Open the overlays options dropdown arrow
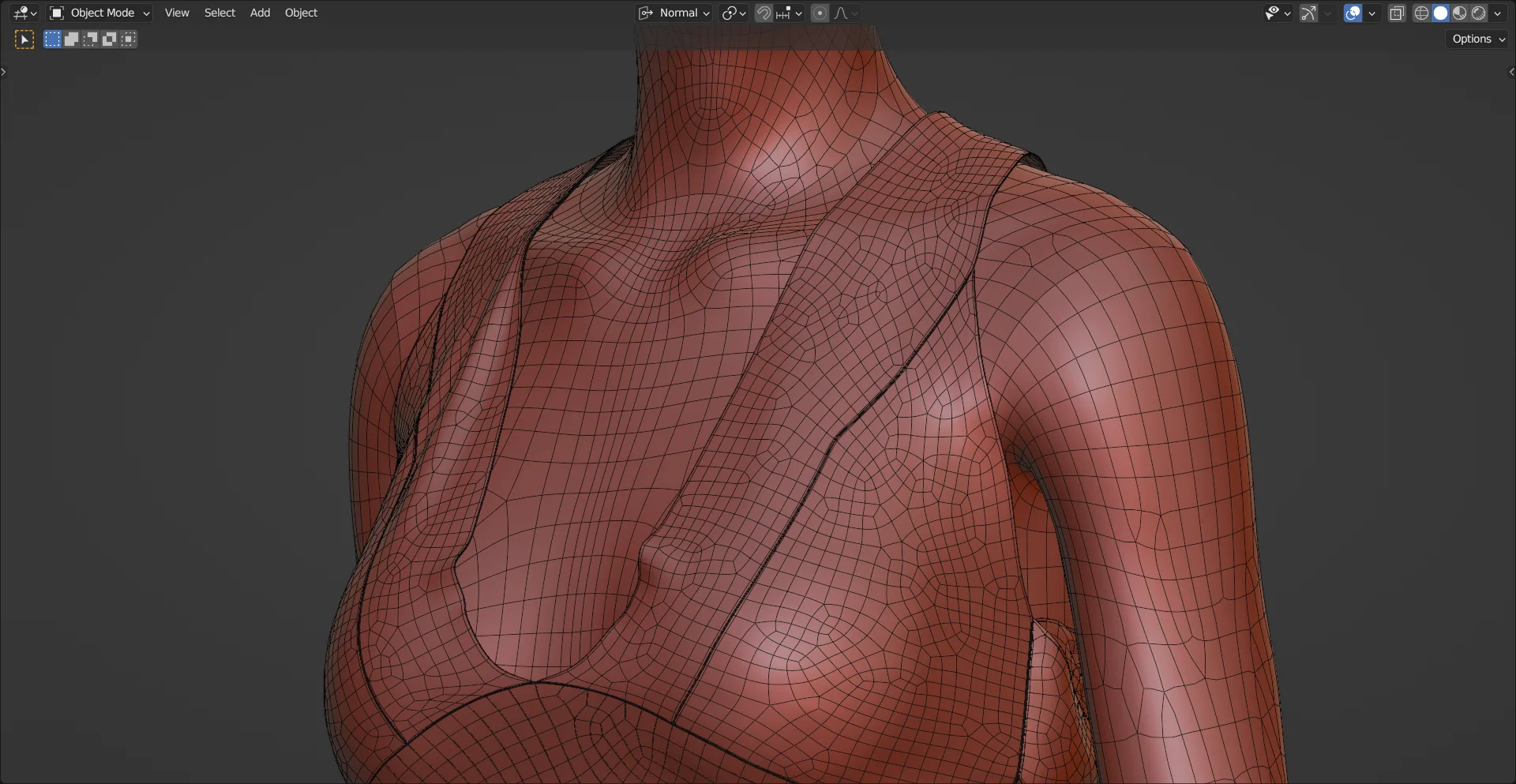The height and width of the screenshot is (784, 1516). (1372, 13)
